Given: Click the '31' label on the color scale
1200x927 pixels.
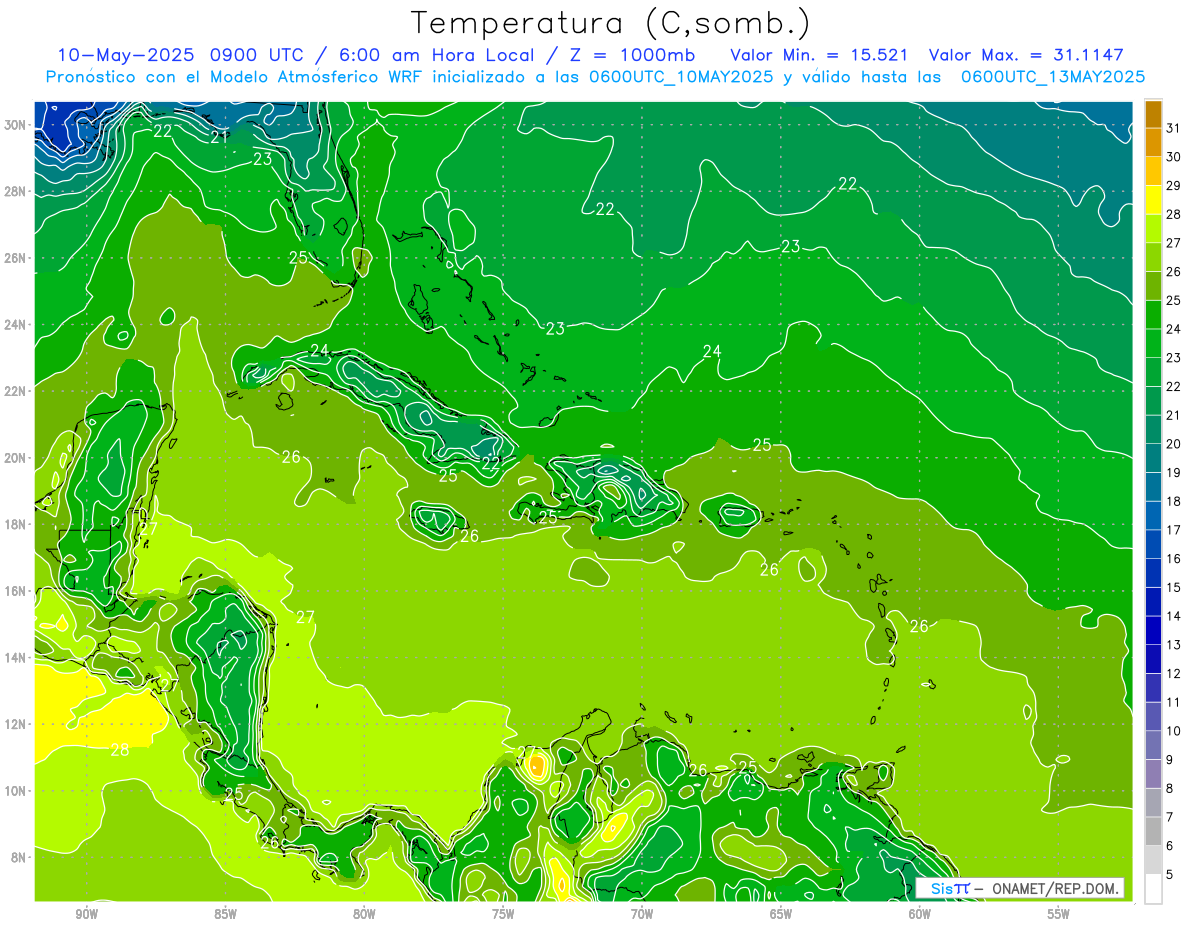Looking at the screenshot, I should click(x=1174, y=128).
